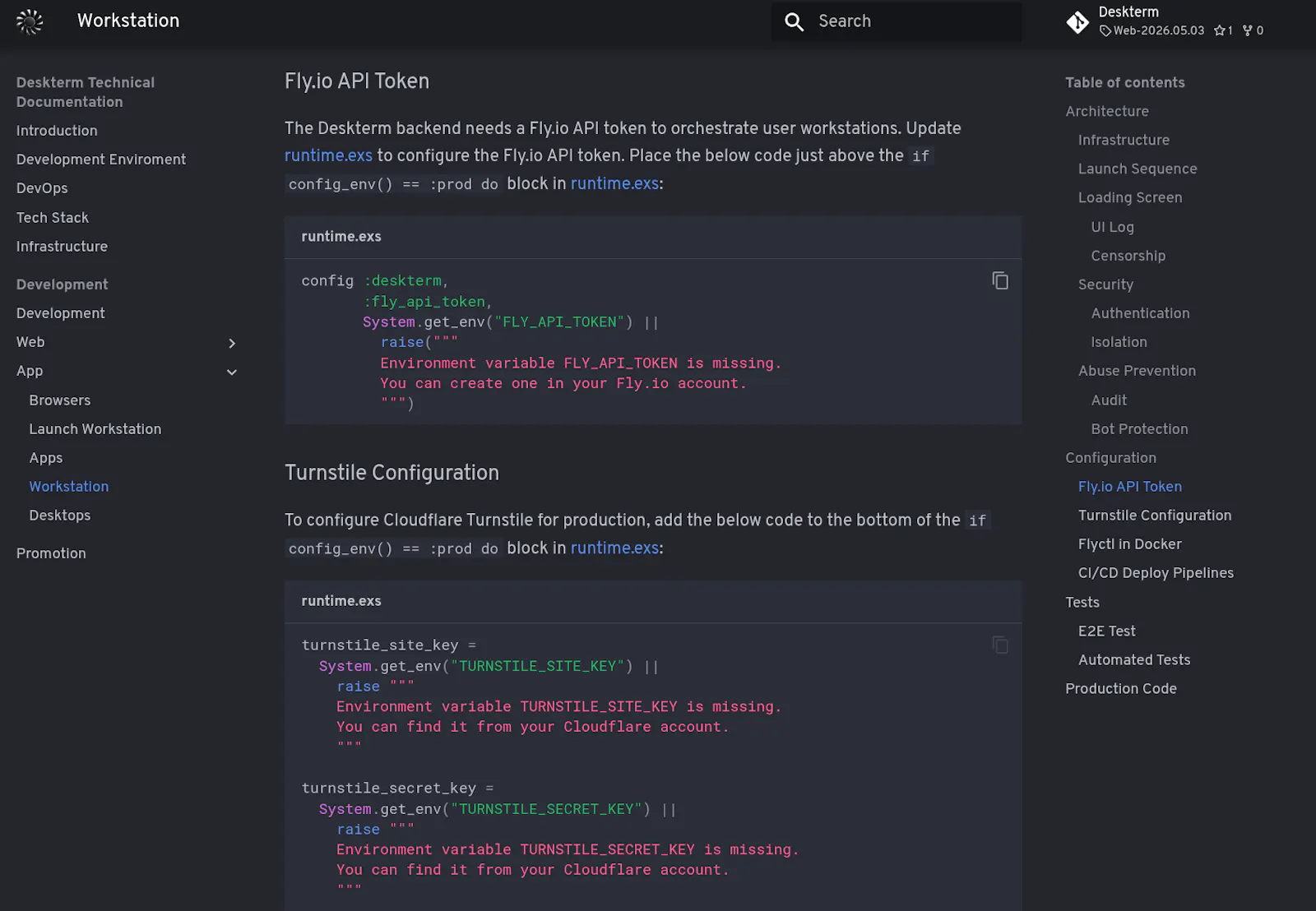The image size is (1316, 911).
Task: Open the Tech Stack page
Action: pos(53,218)
